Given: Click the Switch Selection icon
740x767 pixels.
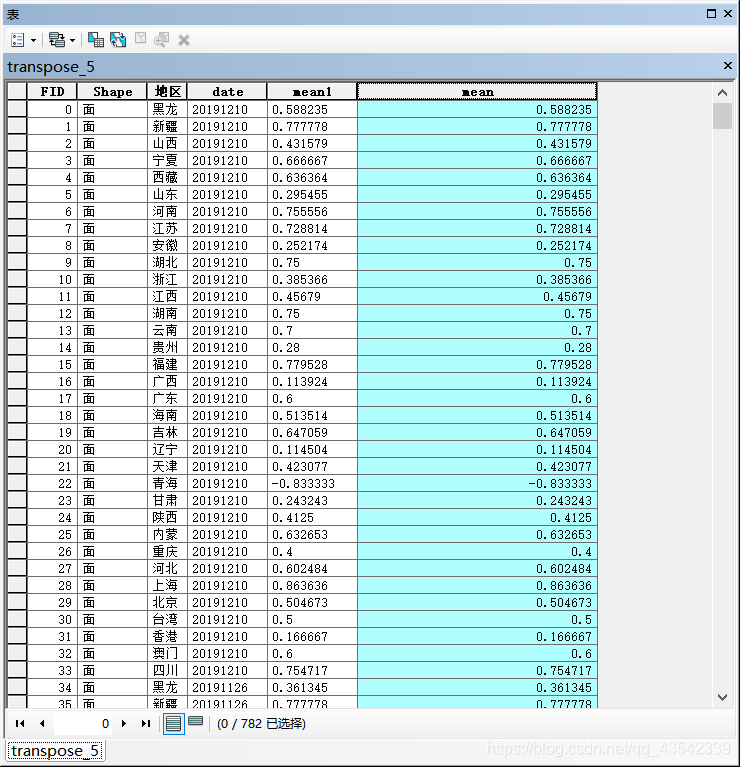Looking at the screenshot, I should coord(118,40).
